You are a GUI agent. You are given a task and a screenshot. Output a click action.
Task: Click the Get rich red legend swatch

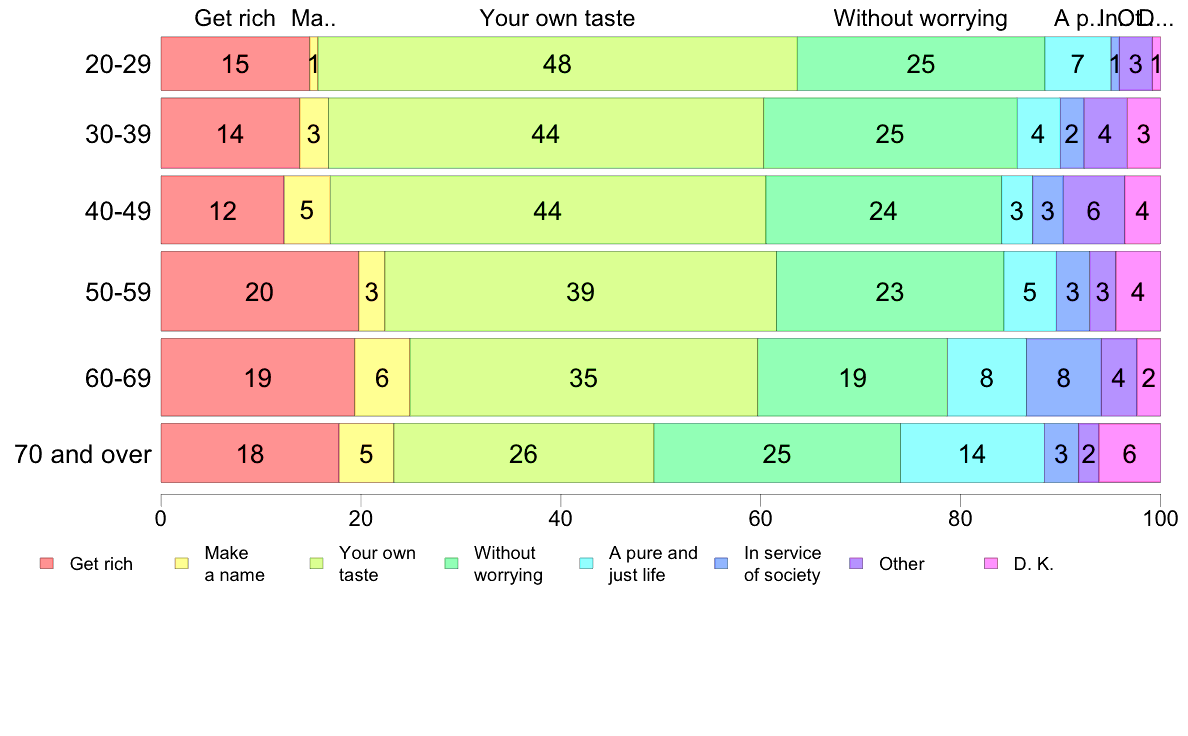47,563
